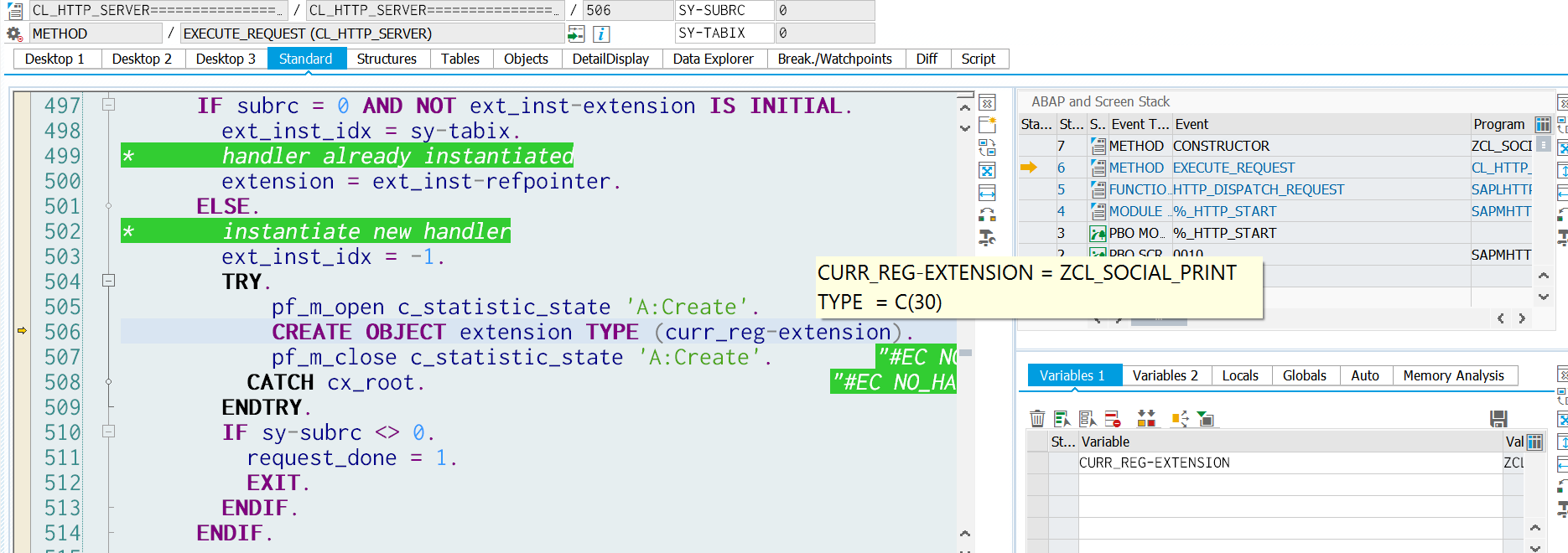
Task: Collapse the IF block at line 497
Action: (108, 105)
